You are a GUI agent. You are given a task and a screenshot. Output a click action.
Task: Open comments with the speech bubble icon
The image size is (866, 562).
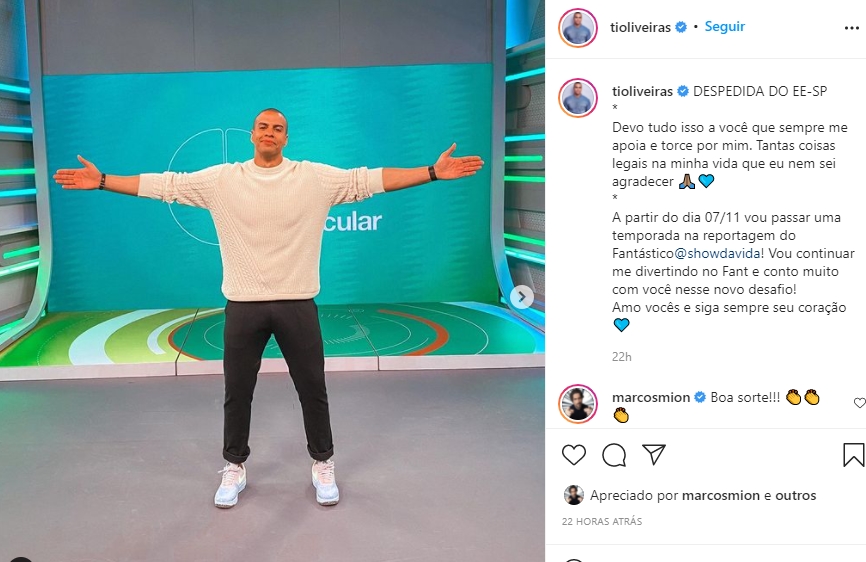[614, 455]
